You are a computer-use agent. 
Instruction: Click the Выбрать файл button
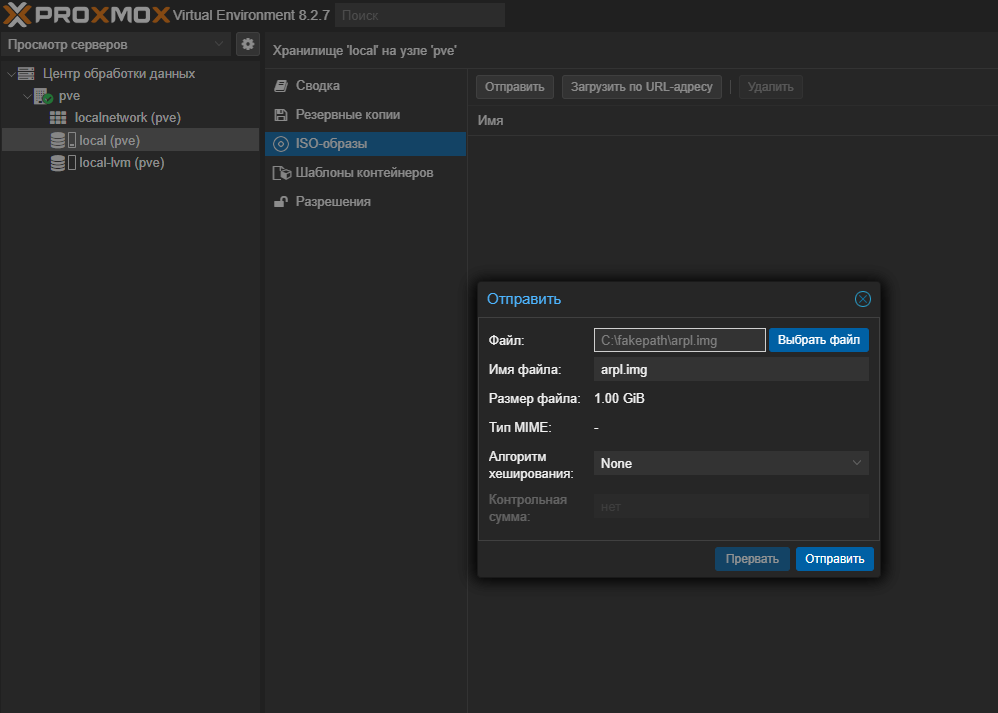click(x=819, y=340)
